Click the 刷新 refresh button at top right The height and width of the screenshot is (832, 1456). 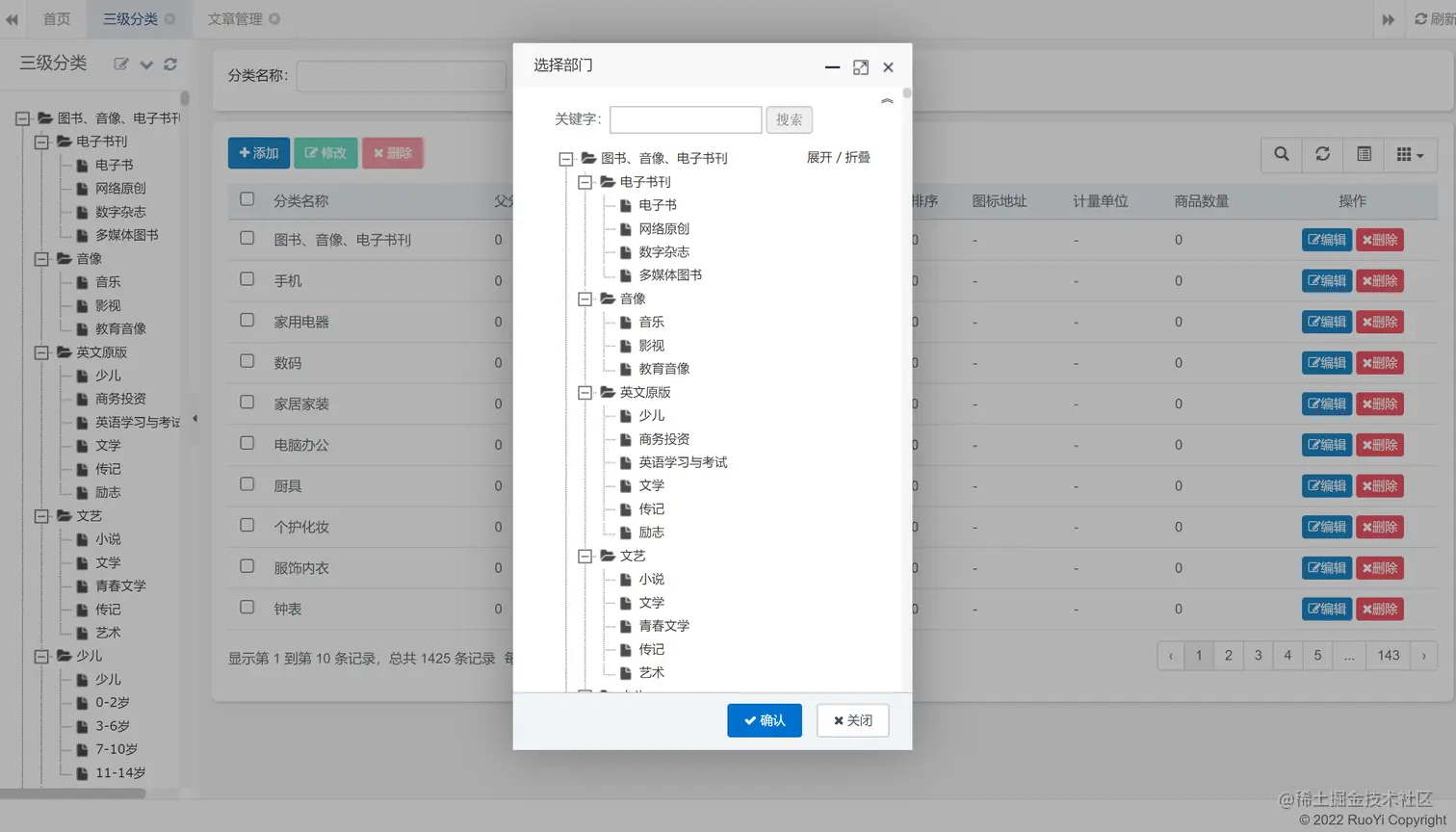coord(1434,19)
